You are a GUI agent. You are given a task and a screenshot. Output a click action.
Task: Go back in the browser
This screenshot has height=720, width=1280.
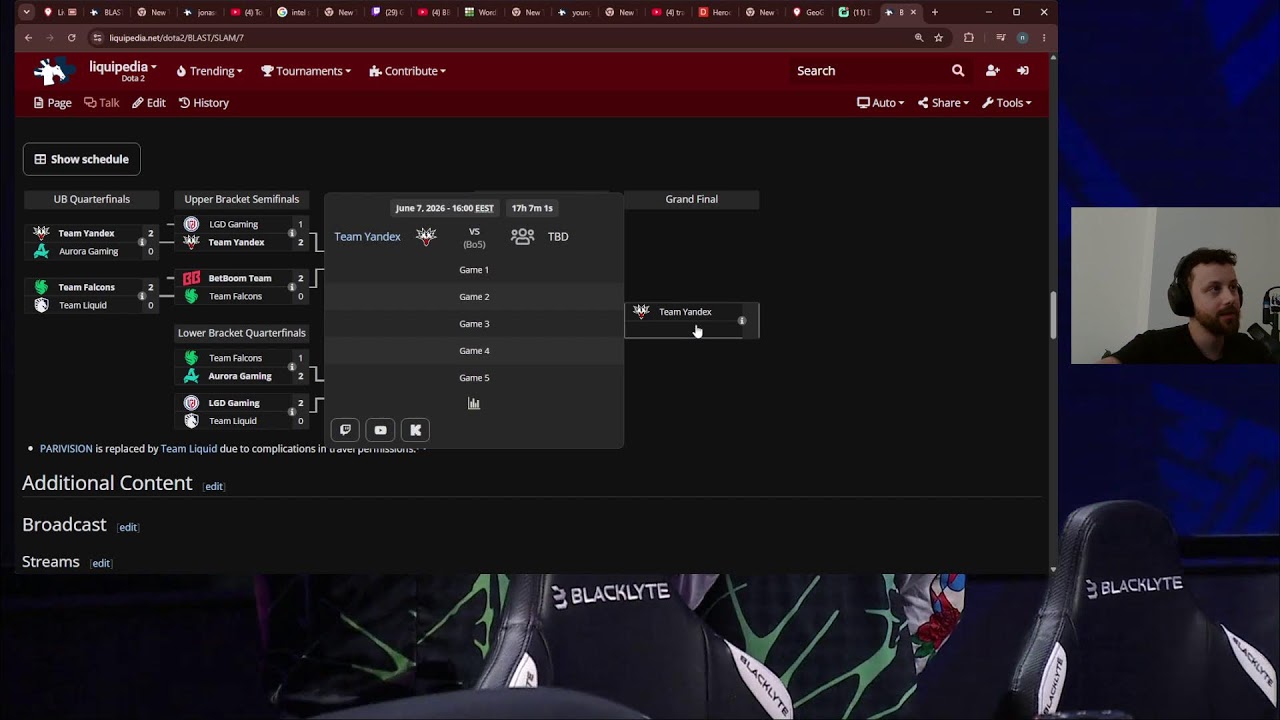pos(28,38)
